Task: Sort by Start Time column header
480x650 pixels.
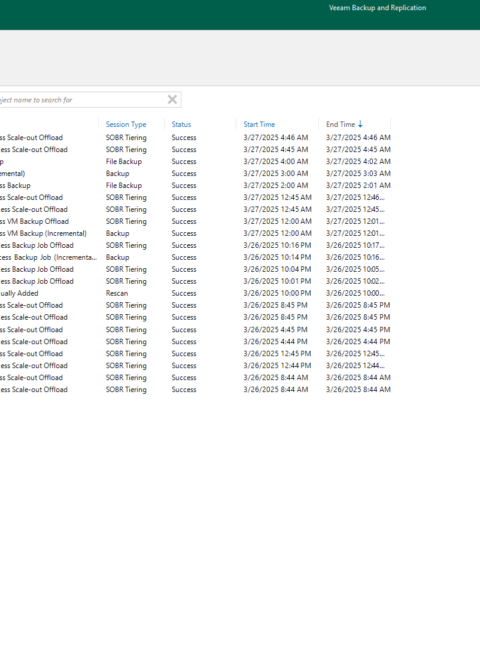Action: click(259, 124)
